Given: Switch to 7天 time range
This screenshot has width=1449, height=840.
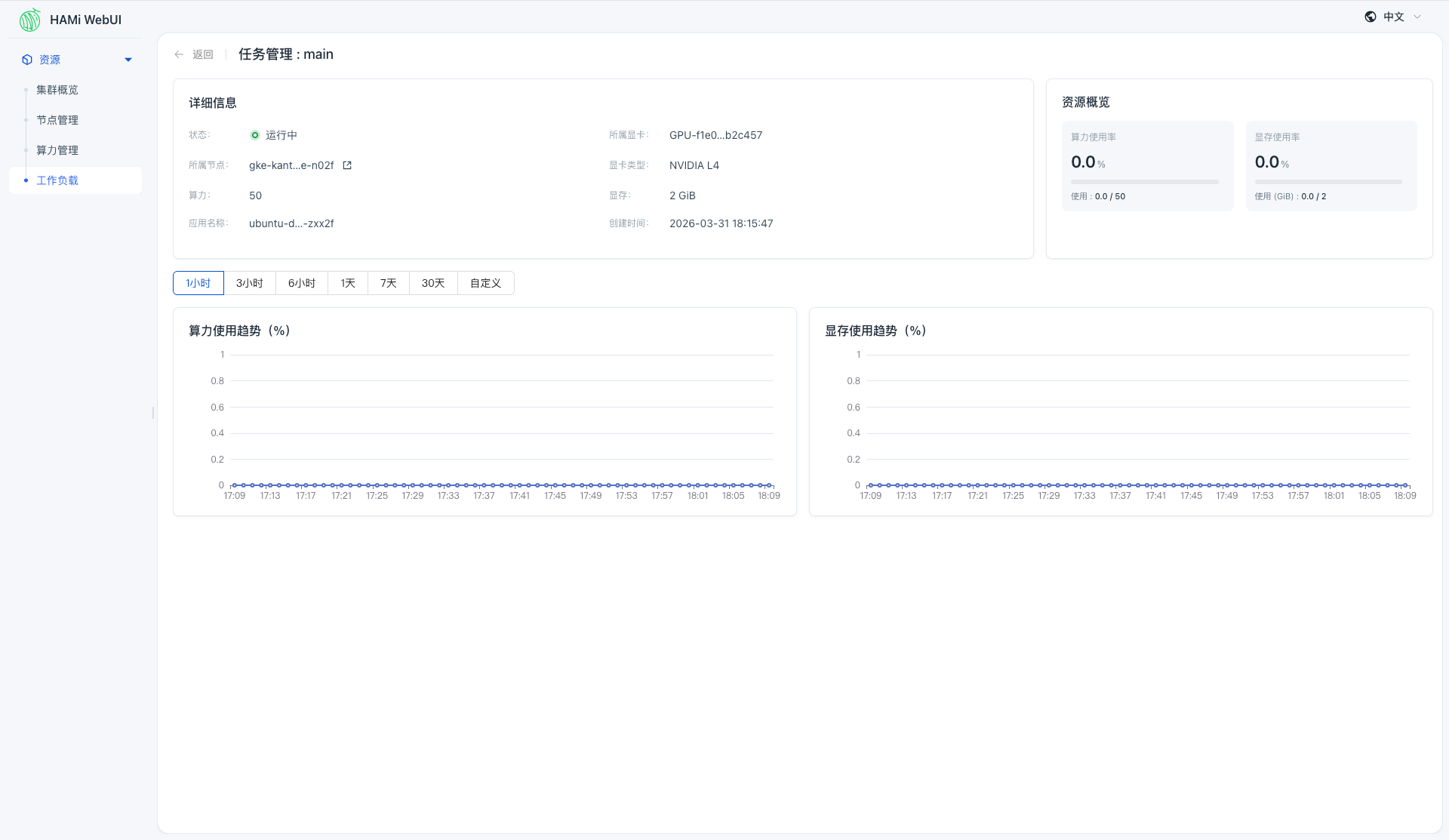Looking at the screenshot, I should point(389,283).
